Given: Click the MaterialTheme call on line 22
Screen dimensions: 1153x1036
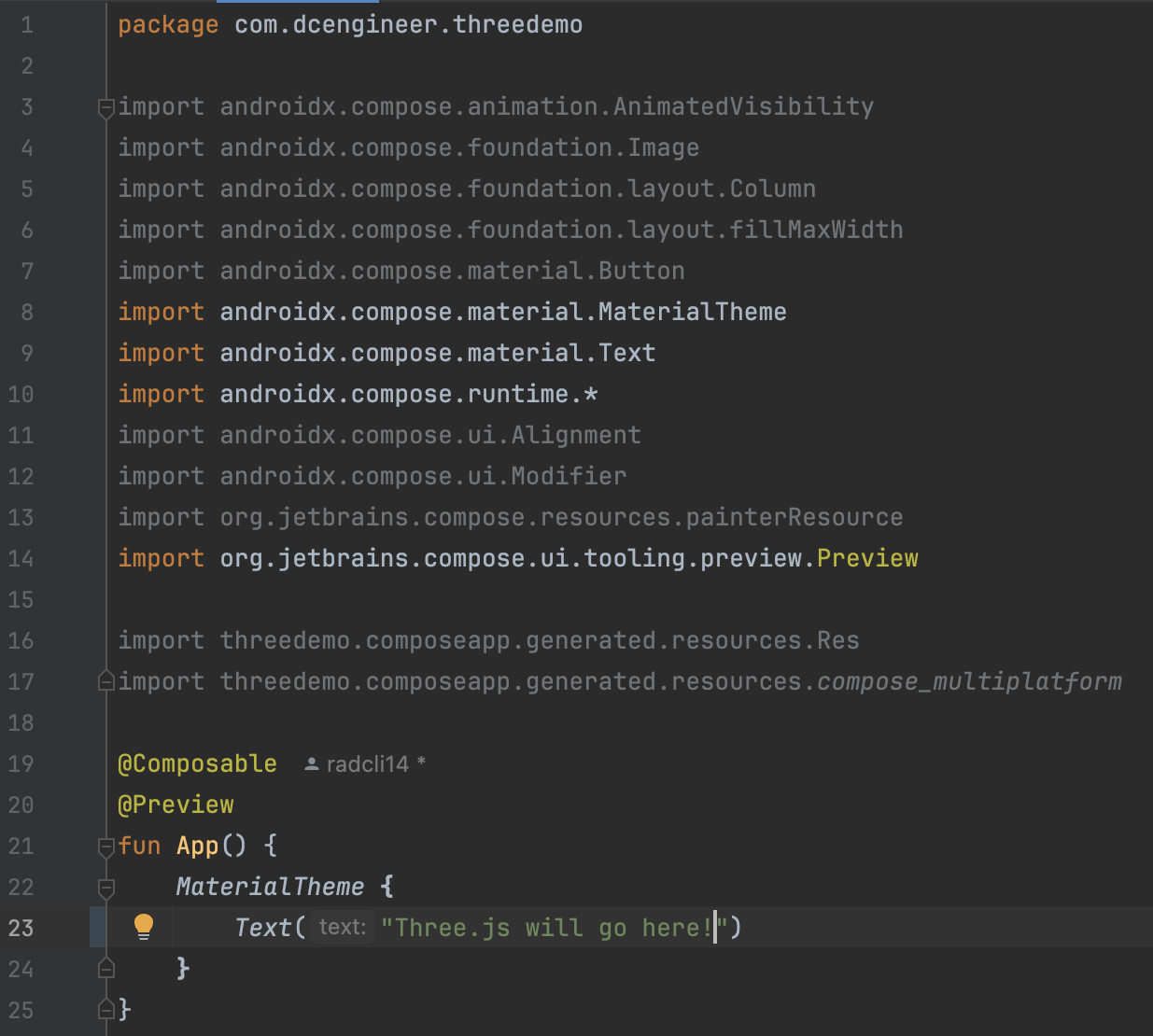Looking at the screenshot, I should click(x=270, y=887).
